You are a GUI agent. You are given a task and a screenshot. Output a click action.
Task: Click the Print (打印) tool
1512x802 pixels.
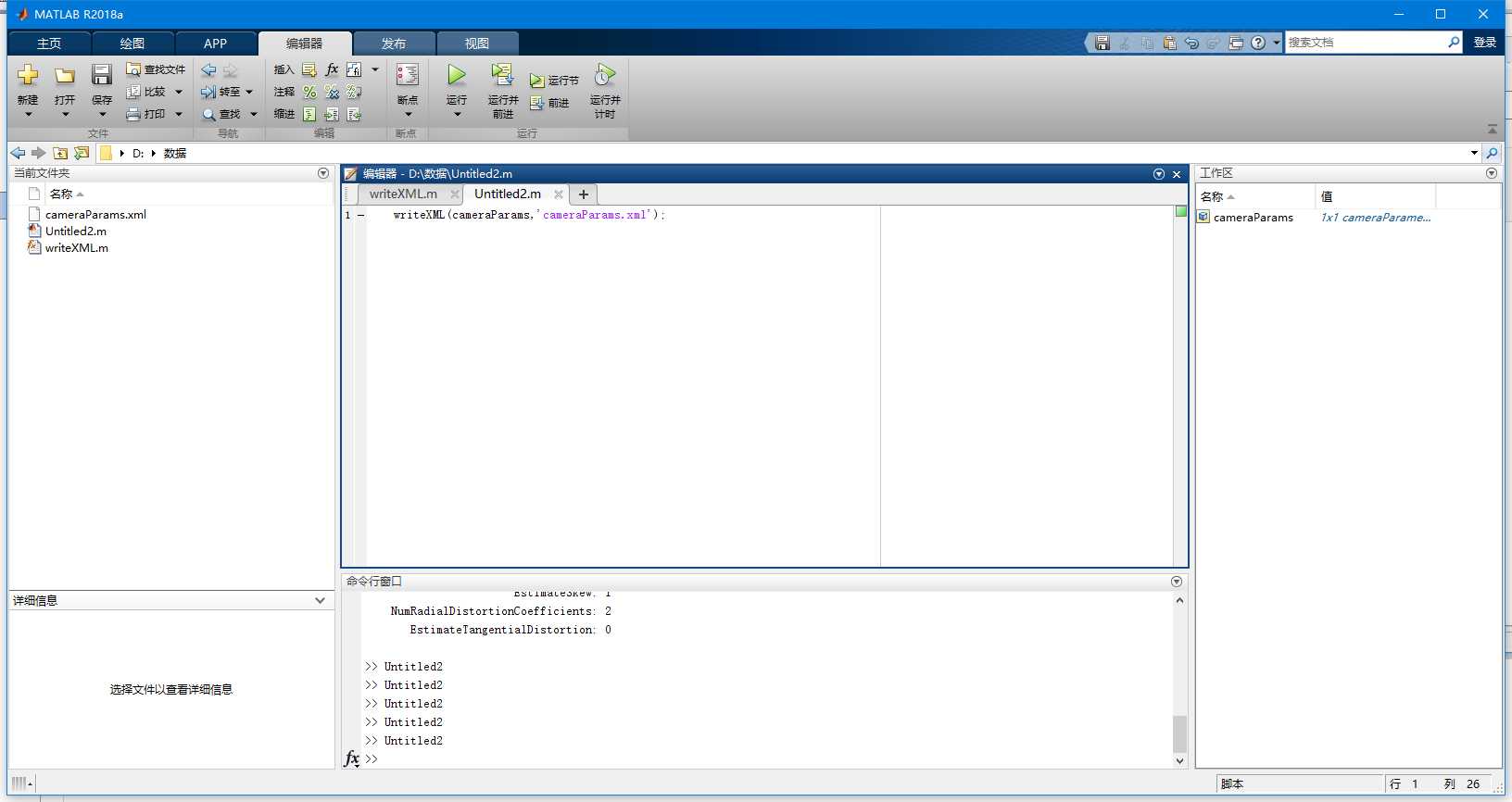click(x=145, y=114)
